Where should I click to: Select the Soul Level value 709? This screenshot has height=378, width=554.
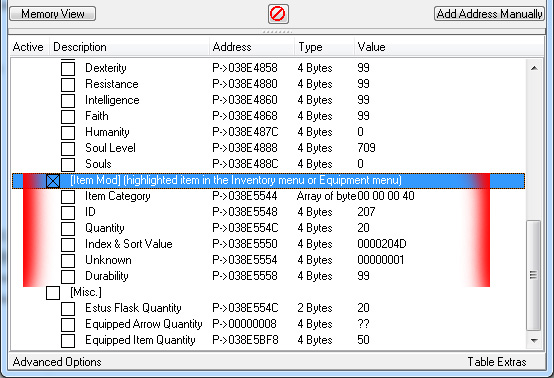coord(366,148)
